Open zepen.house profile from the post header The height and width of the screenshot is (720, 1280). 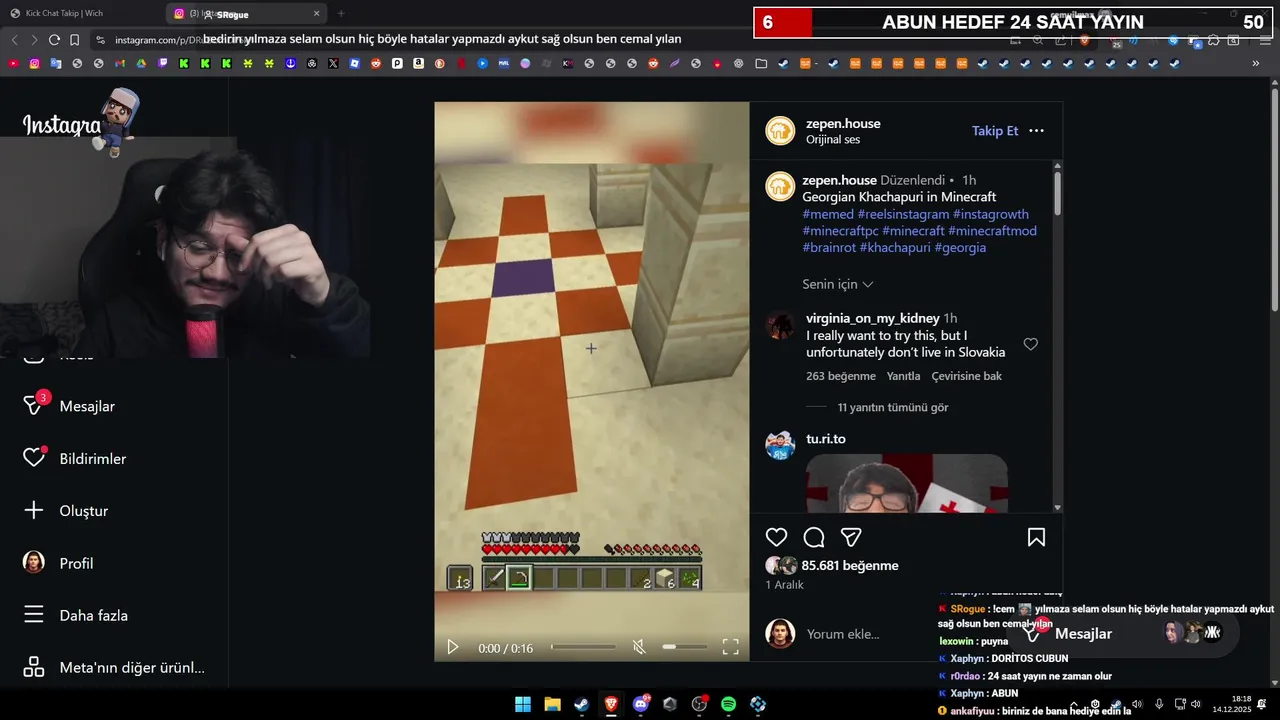pos(843,123)
